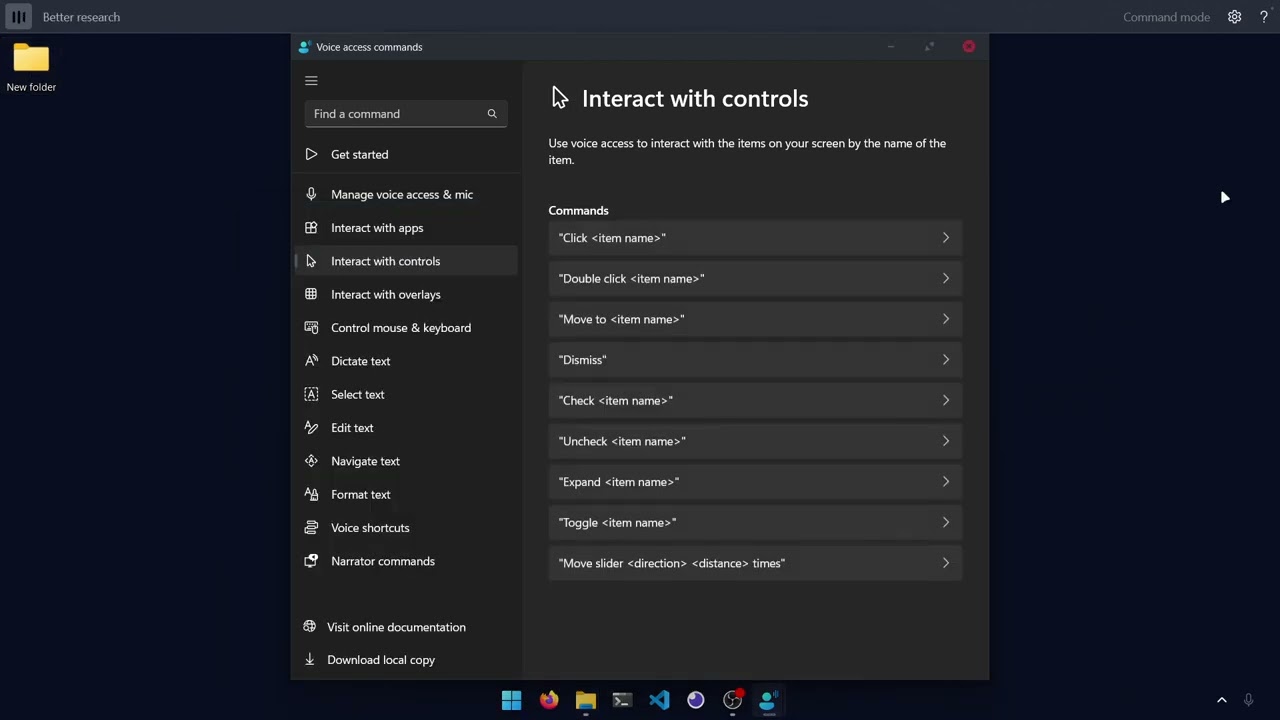Viewport: 1280px width, 720px height.
Task: Open voice access settings gear
Action: (1235, 17)
